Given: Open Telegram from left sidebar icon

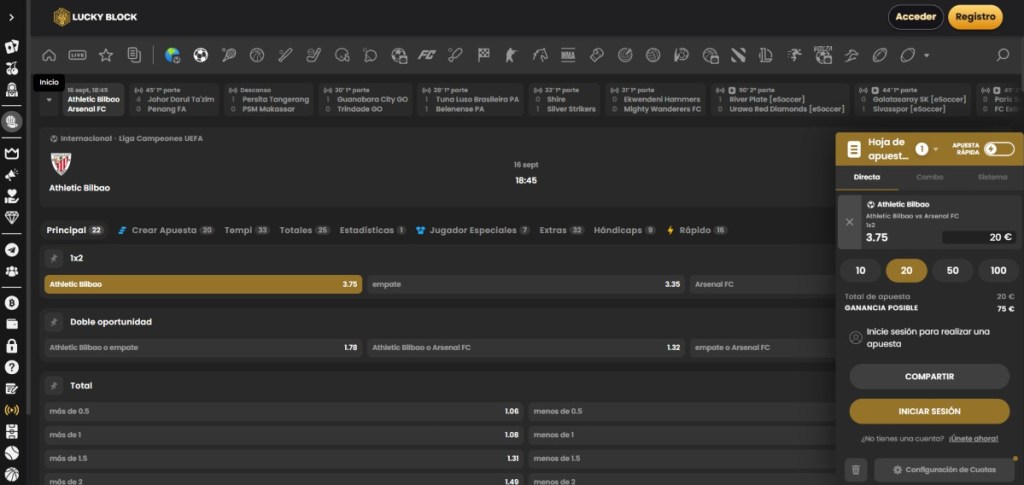Looking at the screenshot, I should pyautogui.click(x=12, y=249).
